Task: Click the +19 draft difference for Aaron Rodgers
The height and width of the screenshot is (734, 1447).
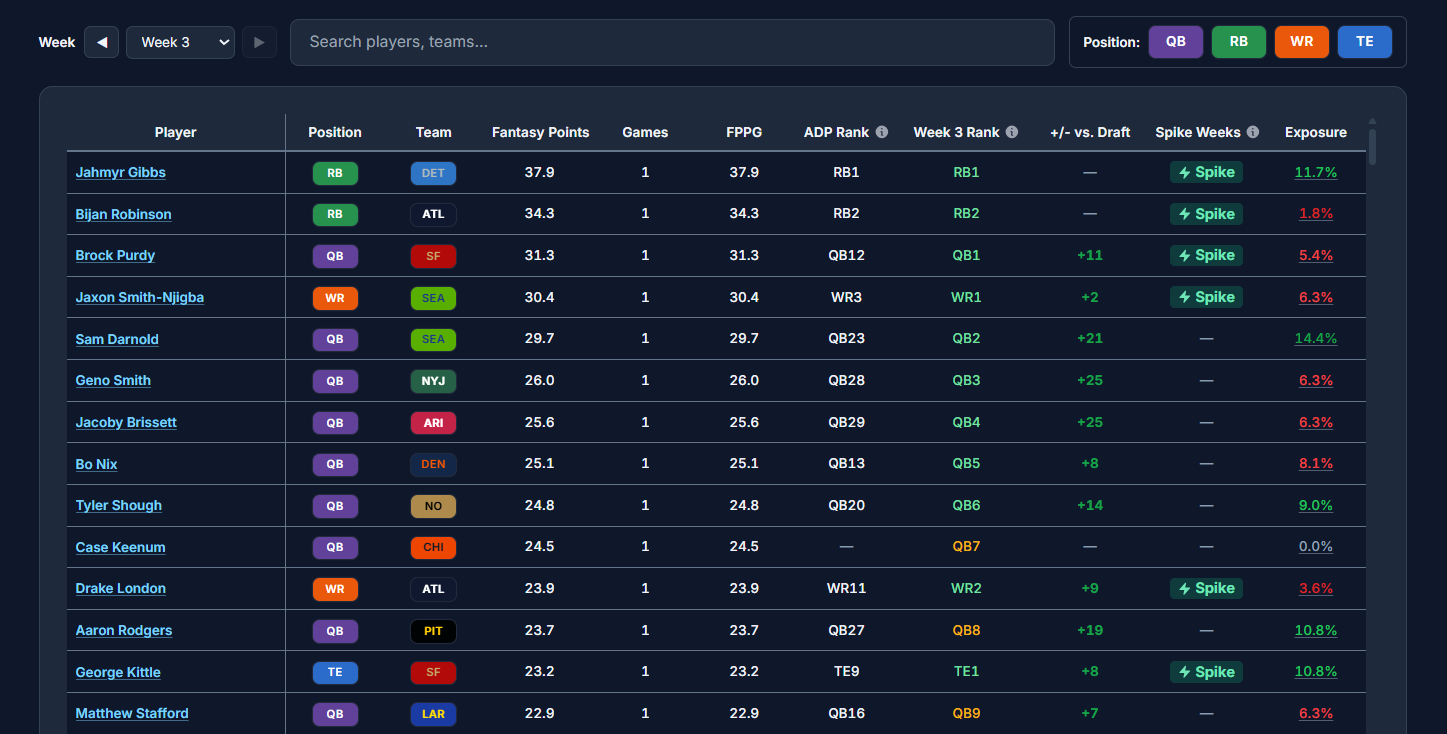Action: coord(1090,630)
